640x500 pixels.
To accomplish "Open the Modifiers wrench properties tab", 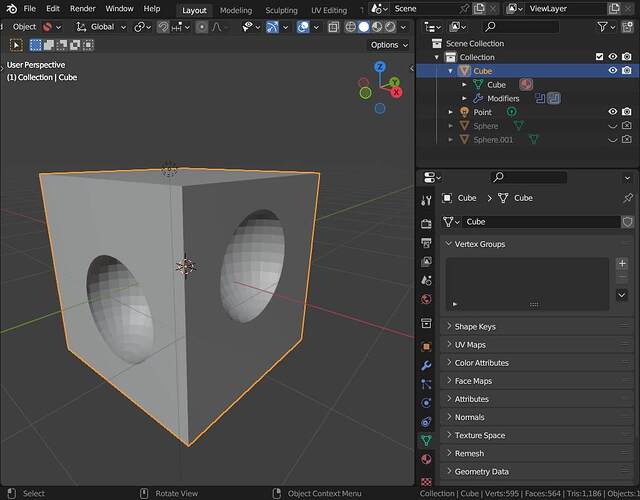I will pos(426,365).
